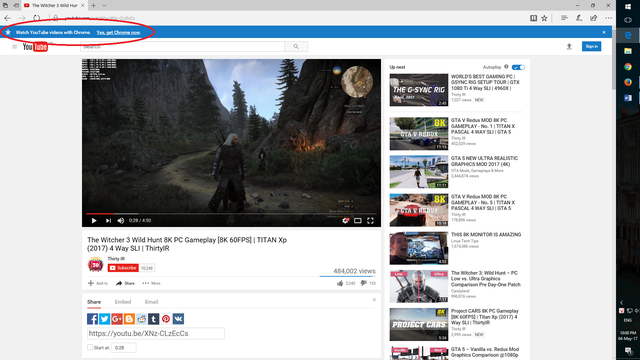Share to Twitter icon
640x360 pixels.
coord(104,319)
